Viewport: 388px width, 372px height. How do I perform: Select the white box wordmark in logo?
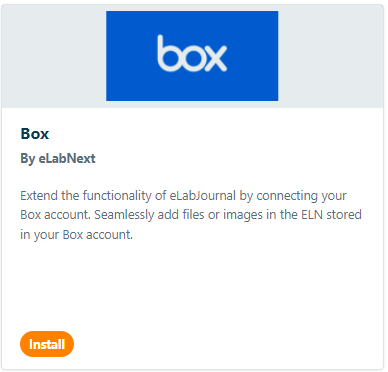(x=192, y=53)
